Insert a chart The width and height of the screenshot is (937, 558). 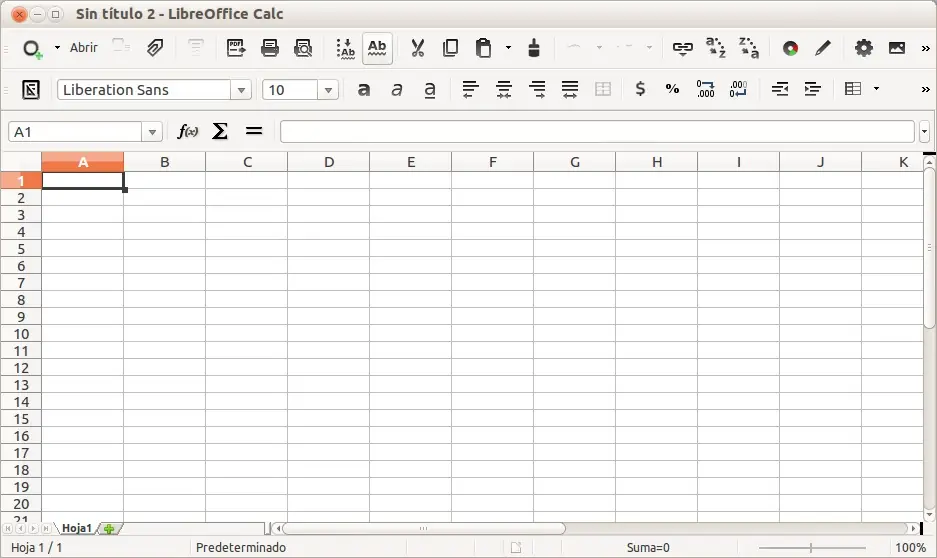pyautogui.click(x=791, y=48)
